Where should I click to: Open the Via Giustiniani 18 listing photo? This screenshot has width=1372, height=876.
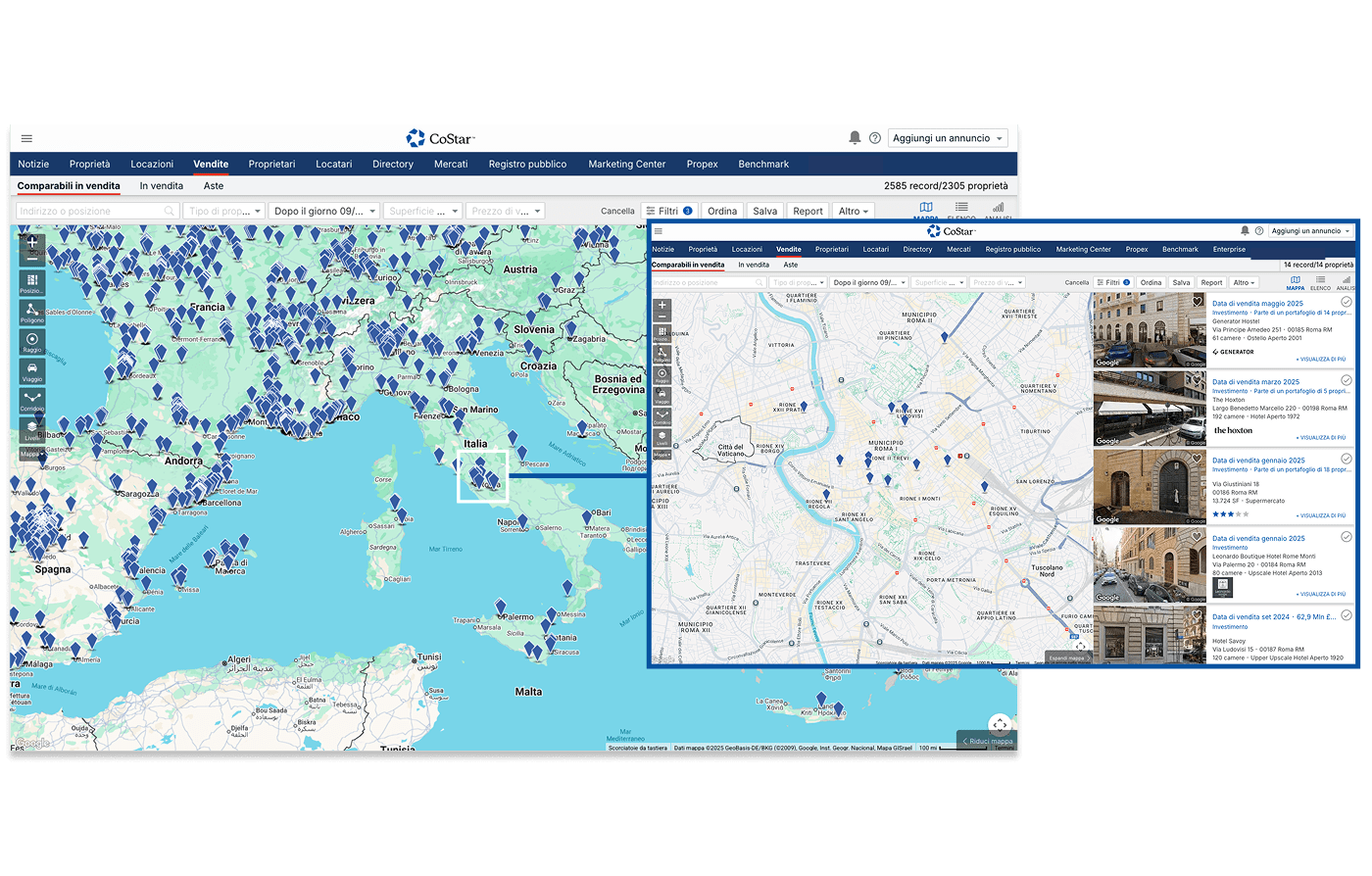pos(1149,487)
